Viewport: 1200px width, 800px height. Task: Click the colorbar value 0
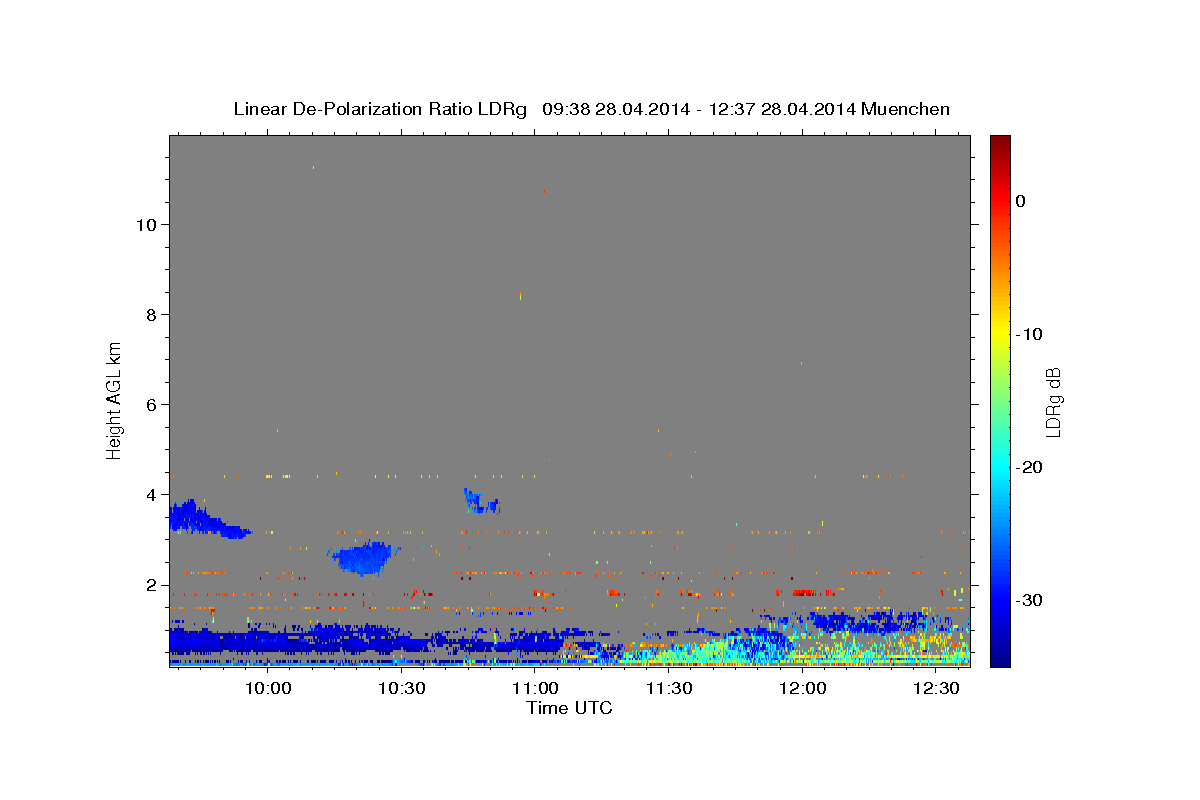1020,201
